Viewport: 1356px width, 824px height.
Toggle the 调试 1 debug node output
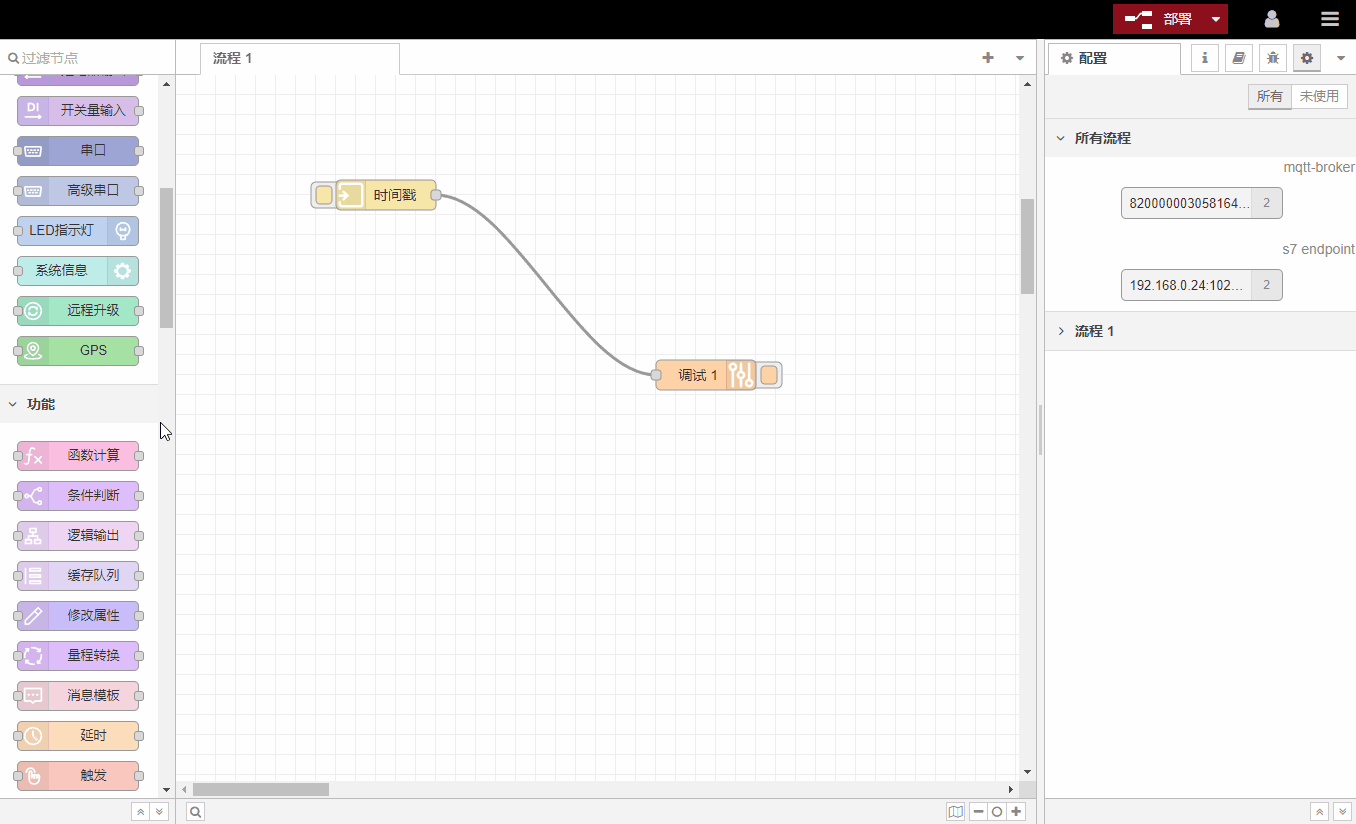769,375
